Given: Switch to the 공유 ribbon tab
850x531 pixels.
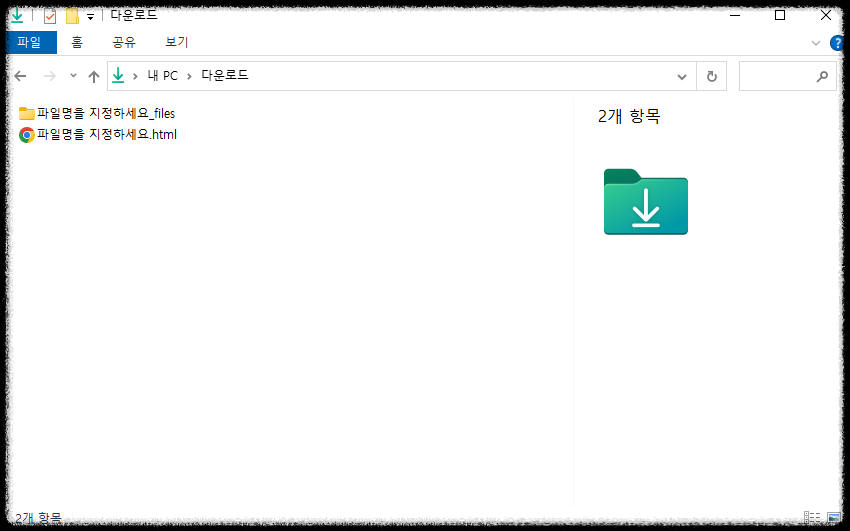Looking at the screenshot, I should point(124,42).
